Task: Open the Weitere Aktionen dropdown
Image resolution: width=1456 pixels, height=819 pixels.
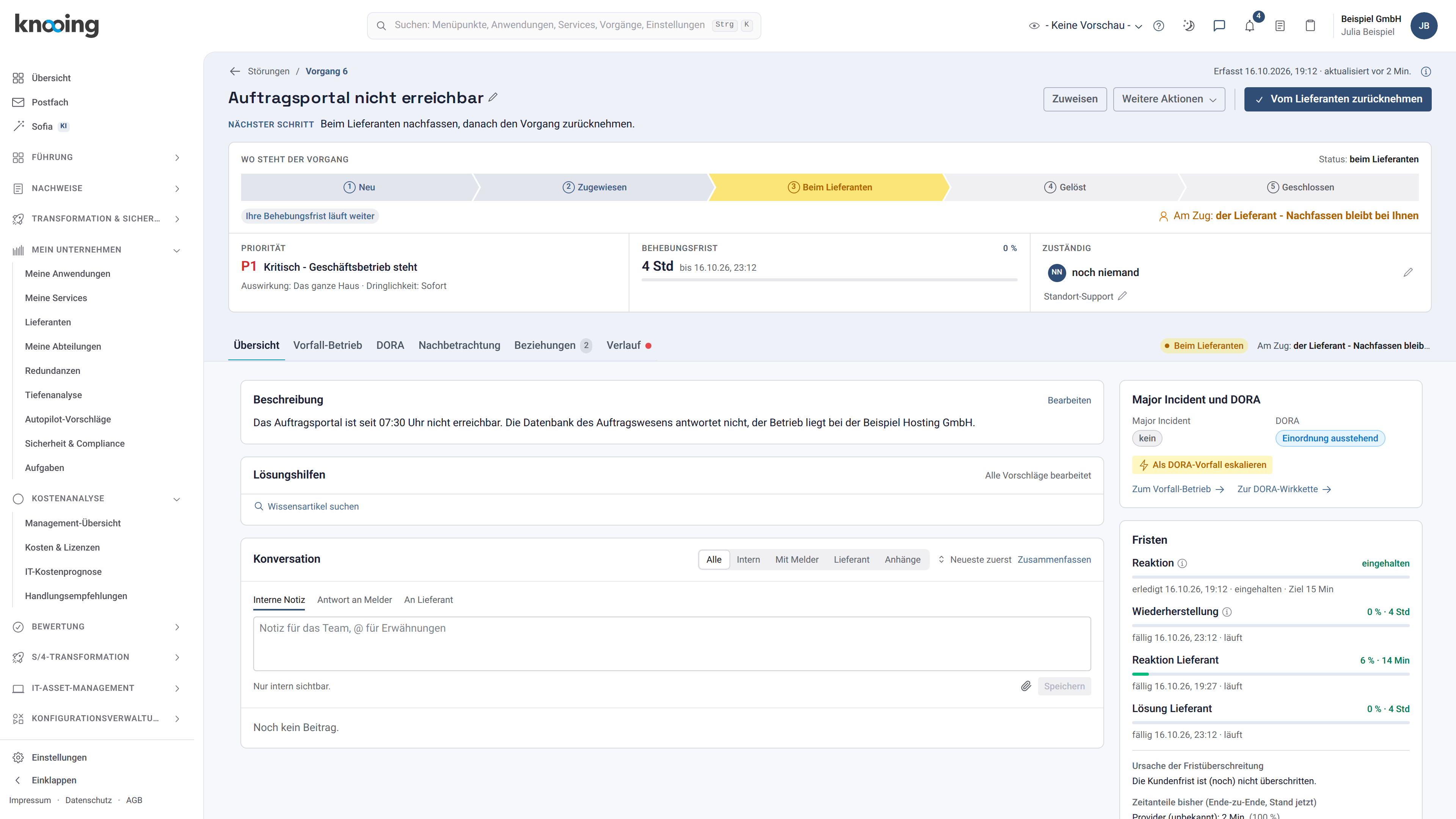Action: (x=1169, y=99)
